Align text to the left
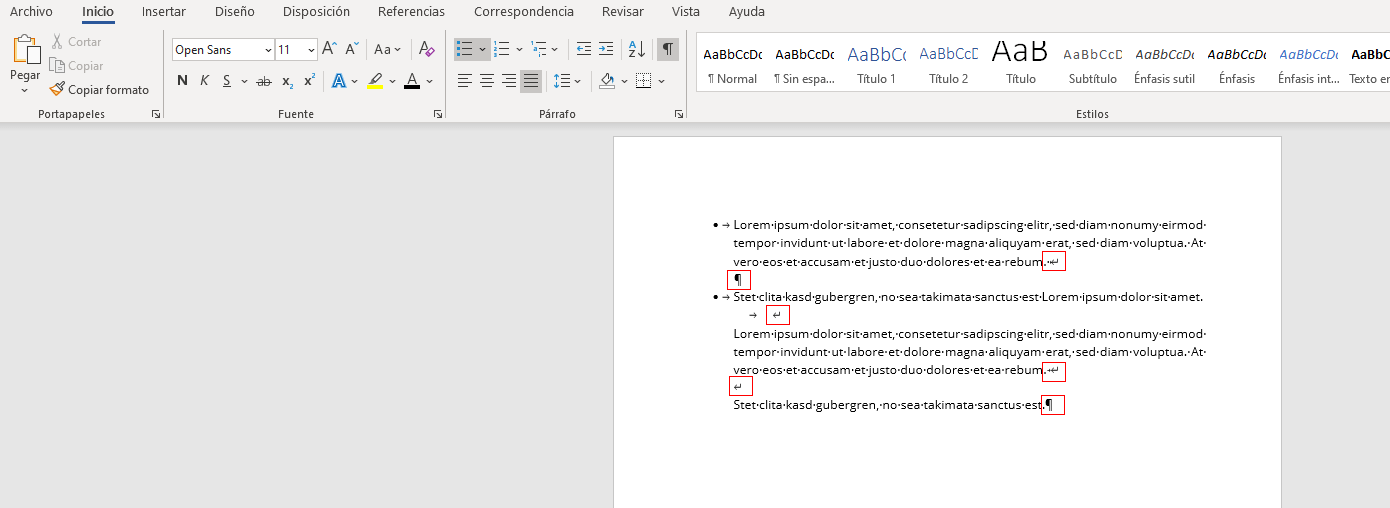1390x508 pixels. pos(465,81)
